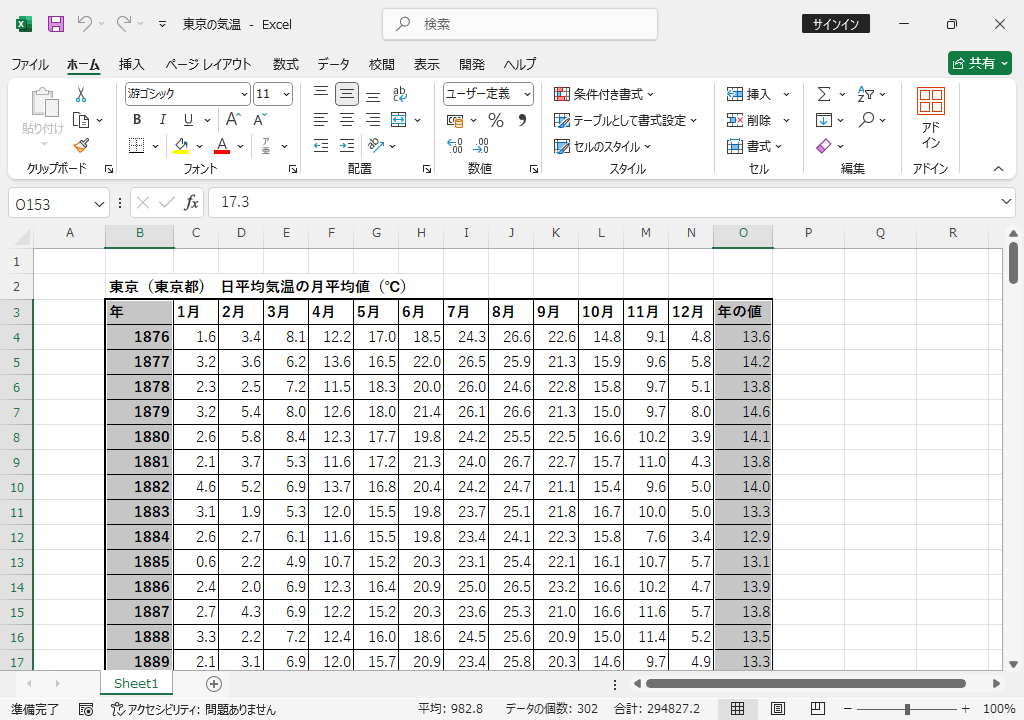Decrease decimal places

pyautogui.click(x=481, y=146)
